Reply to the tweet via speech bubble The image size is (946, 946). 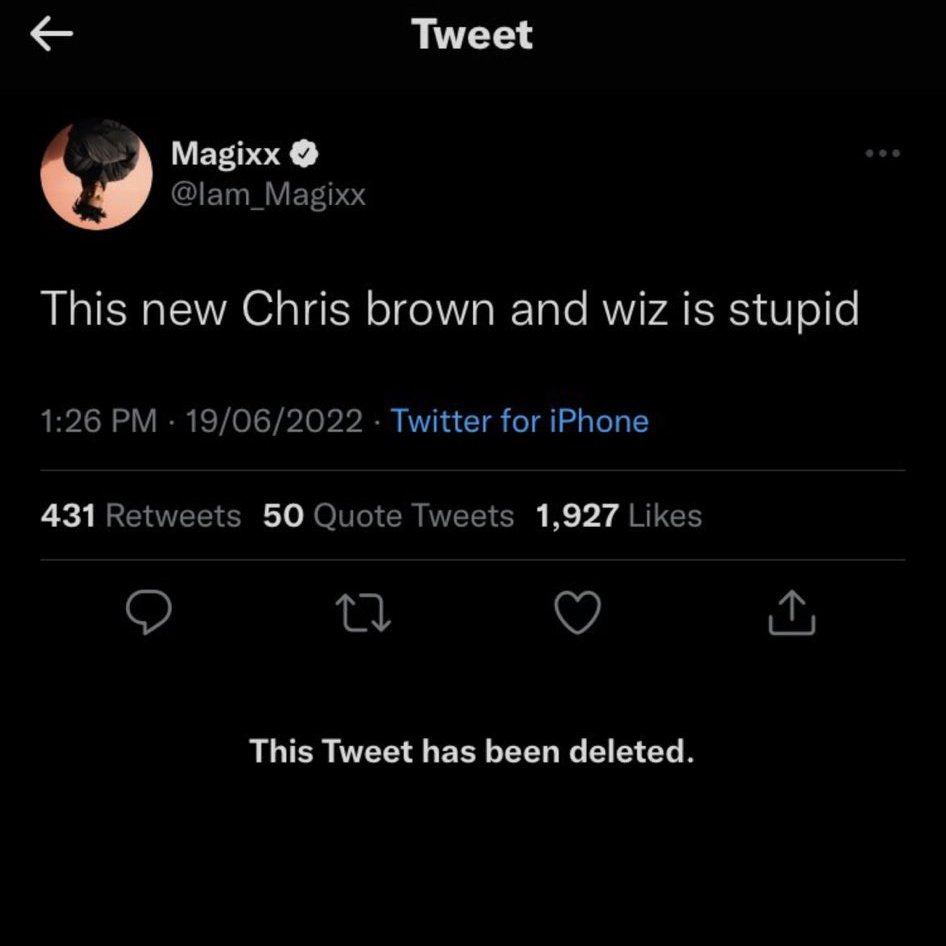point(152,613)
